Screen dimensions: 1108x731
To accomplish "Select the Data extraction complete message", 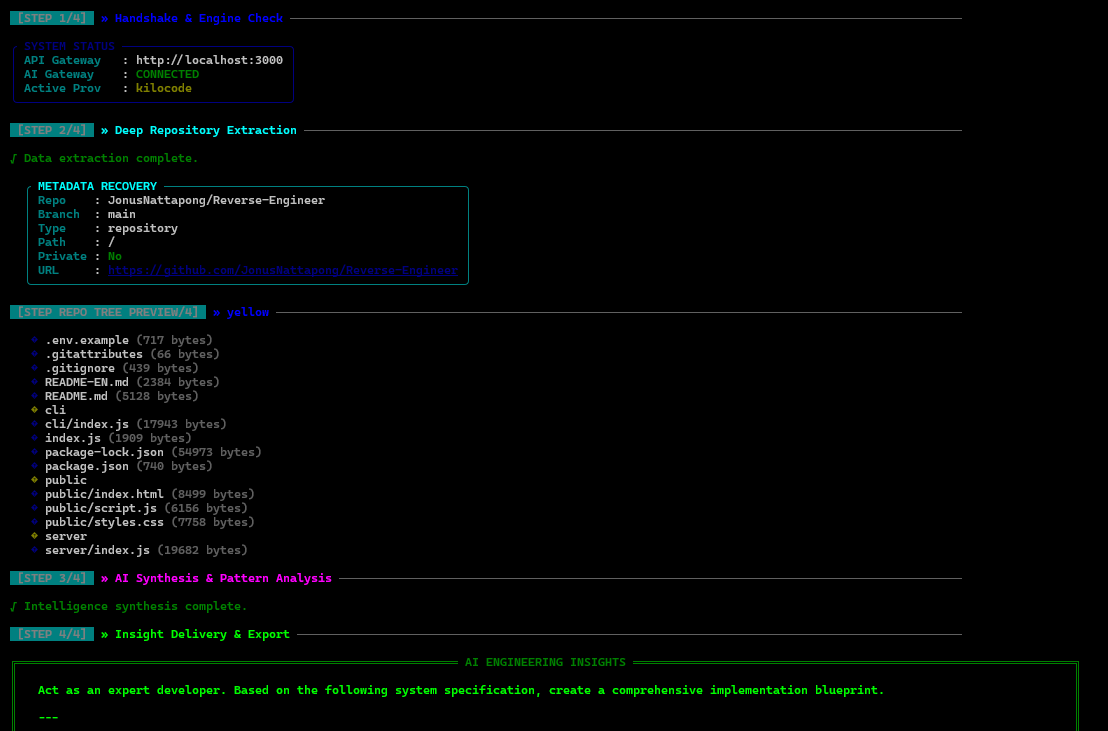I will tap(111, 158).
